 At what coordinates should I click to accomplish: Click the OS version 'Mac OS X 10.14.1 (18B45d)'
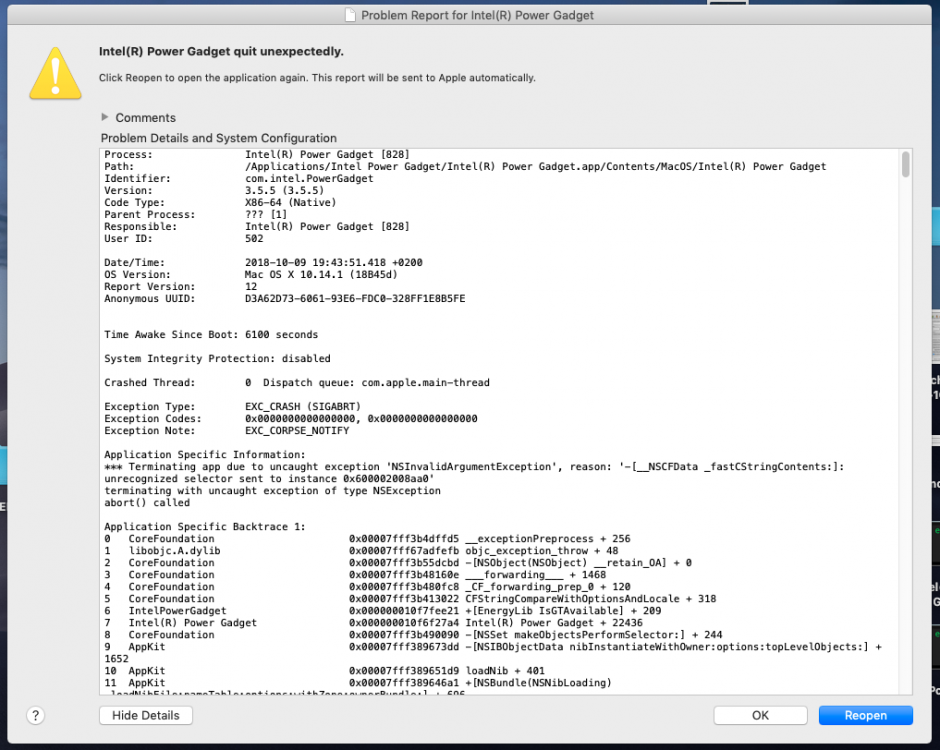[x=321, y=275]
